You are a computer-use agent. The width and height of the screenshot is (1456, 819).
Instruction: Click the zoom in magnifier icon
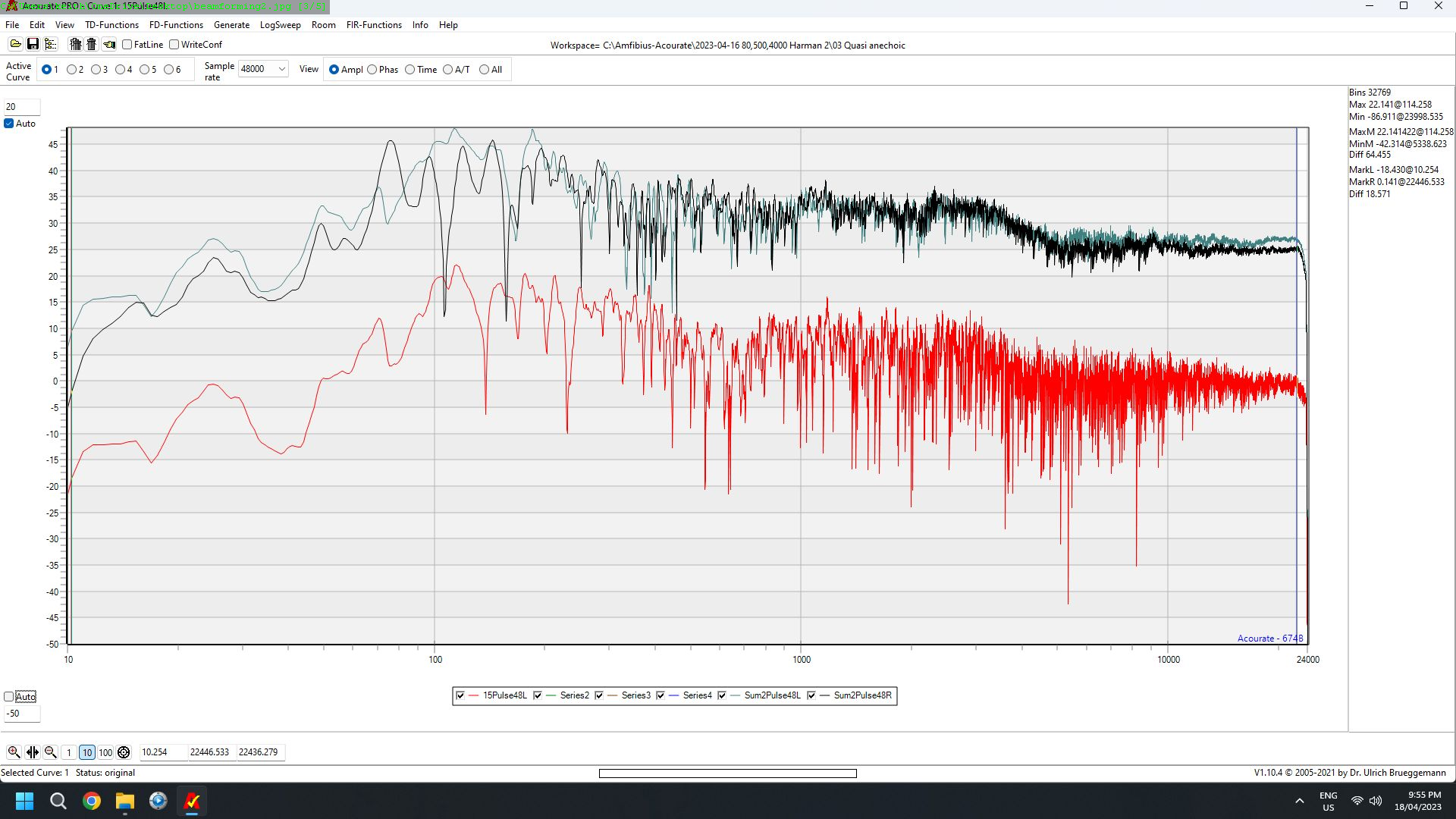pyautogui.click(x=14, y=752)
